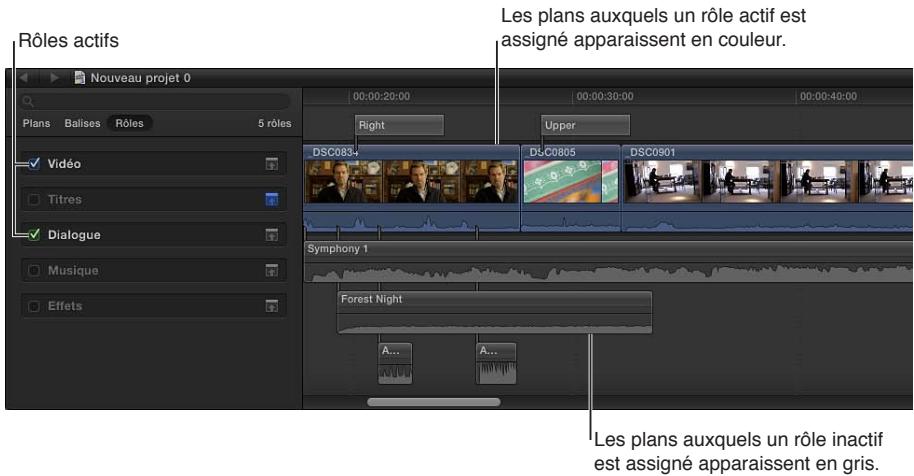Select the DSC0805 clip thumbnail
This screenshot has width=914, height=476.
(571, 182)
